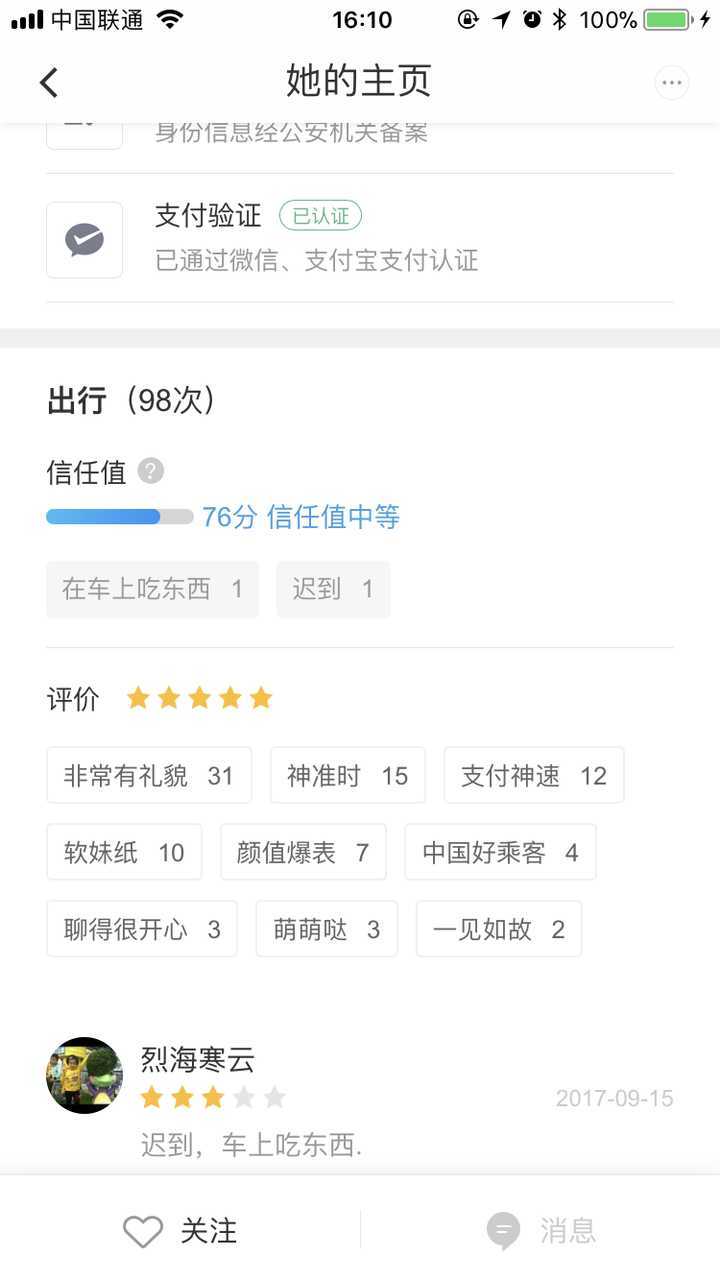
Task: Tap the trust score progress bar
Action: pyautogui.click(x=120, y=517)
